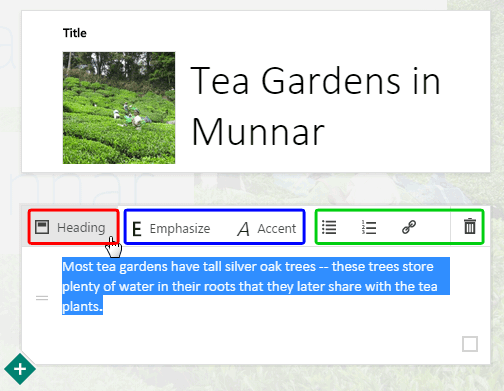Apply Accent style via its label
The image size is (504, 391).
click(x=277, y=229)
